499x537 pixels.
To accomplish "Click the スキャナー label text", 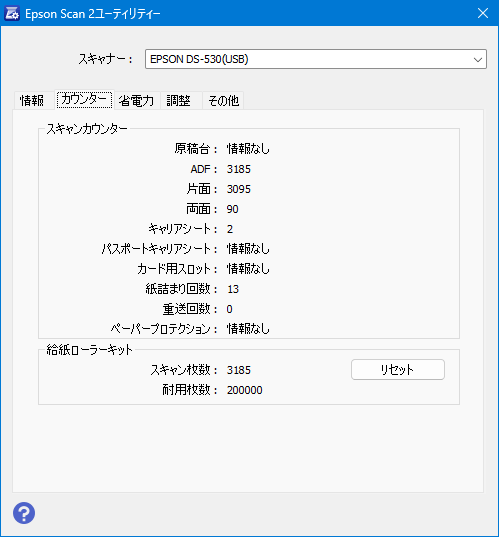I will 105,59.
